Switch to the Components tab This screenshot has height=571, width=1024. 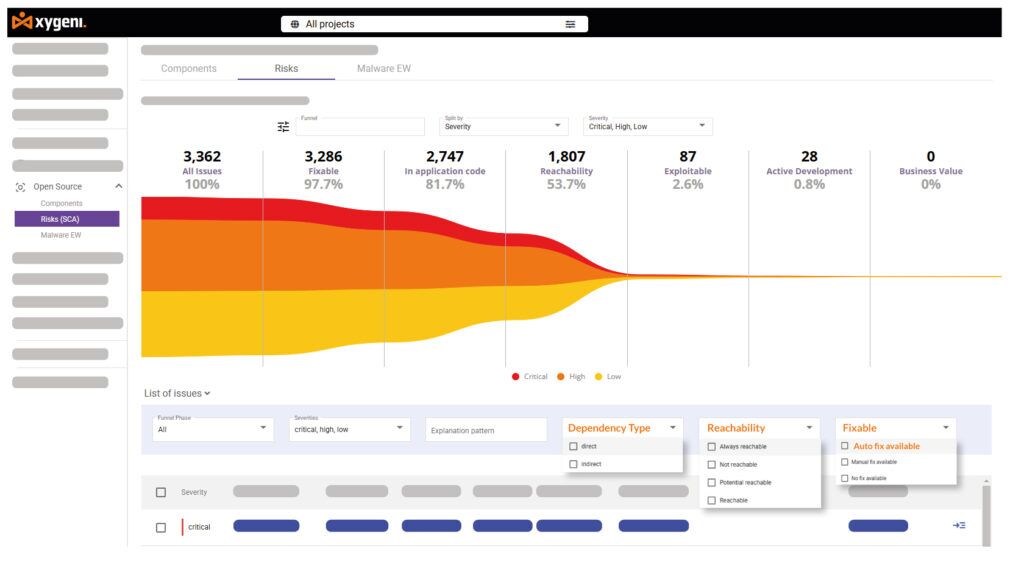click(188, 69)
